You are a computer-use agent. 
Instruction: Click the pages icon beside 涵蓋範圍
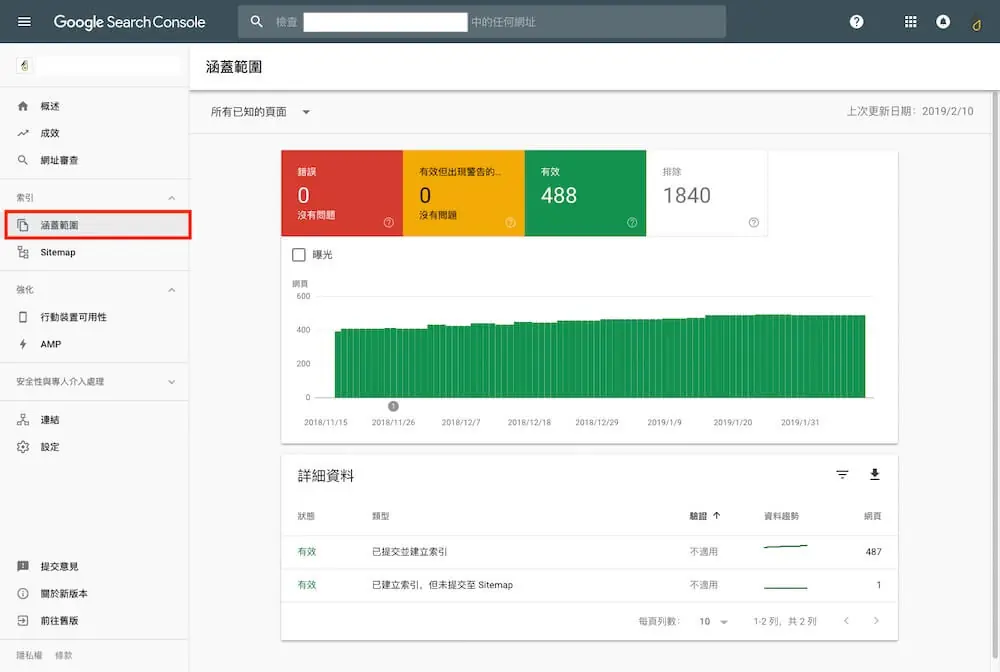(x=23, y=225)
